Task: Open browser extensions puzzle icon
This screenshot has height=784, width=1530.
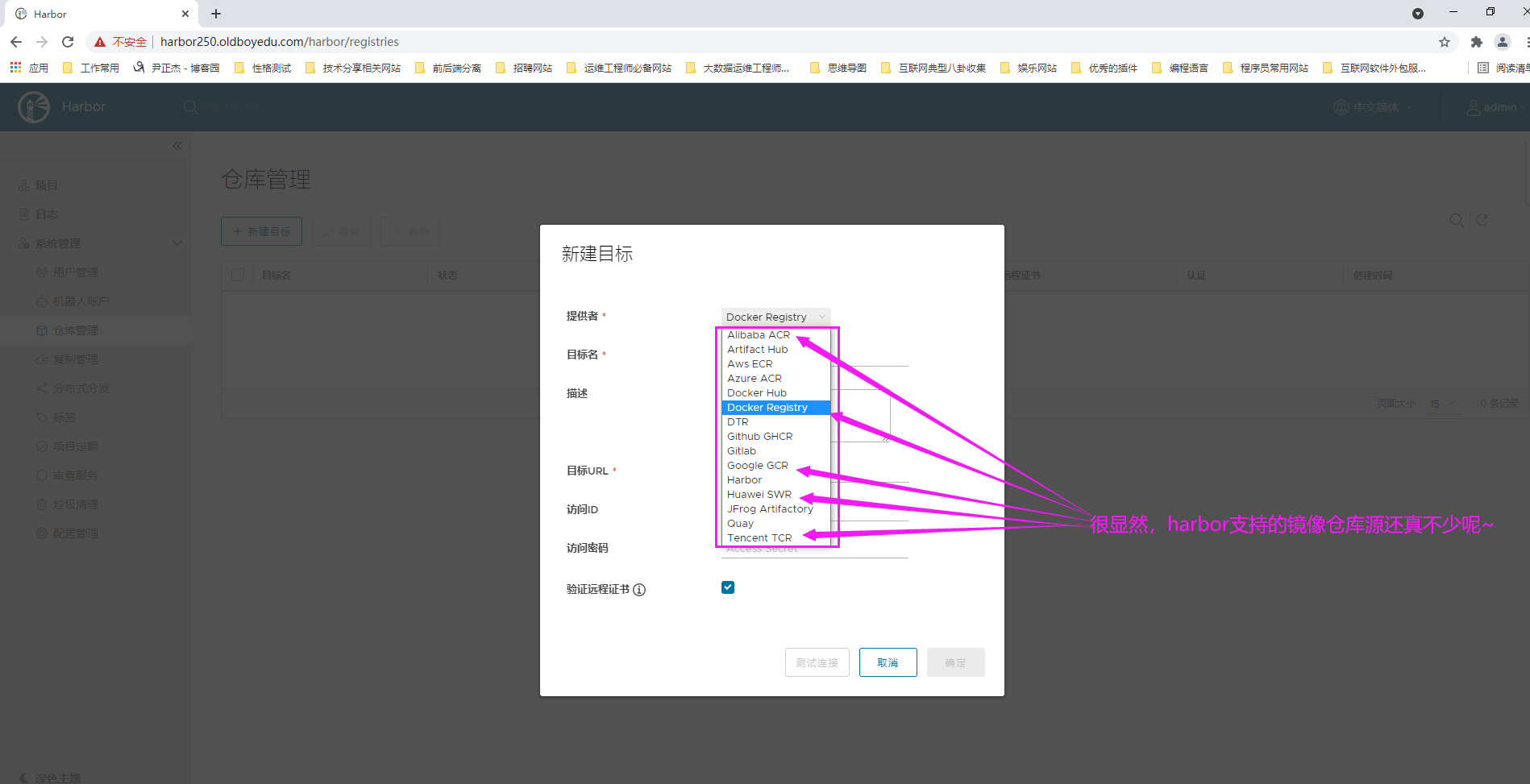Action: pos(1476,42)
